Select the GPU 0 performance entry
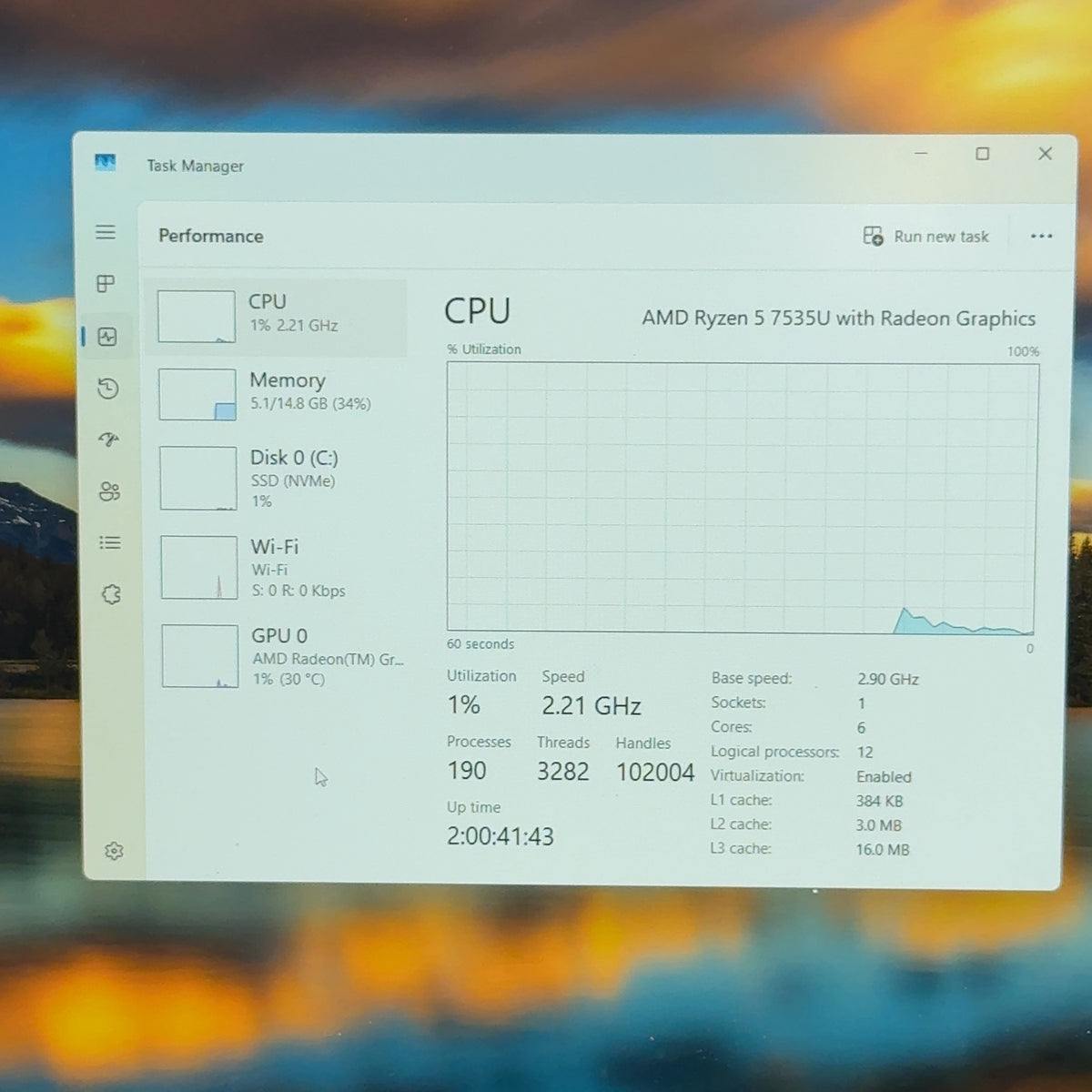 point(278,657)
